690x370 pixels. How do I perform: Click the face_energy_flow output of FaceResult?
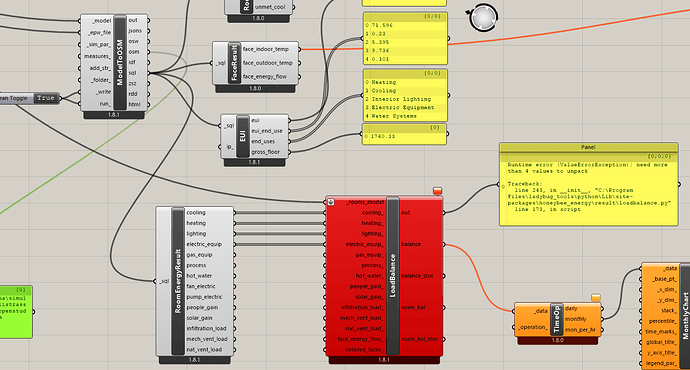click(x=265, y=77)
